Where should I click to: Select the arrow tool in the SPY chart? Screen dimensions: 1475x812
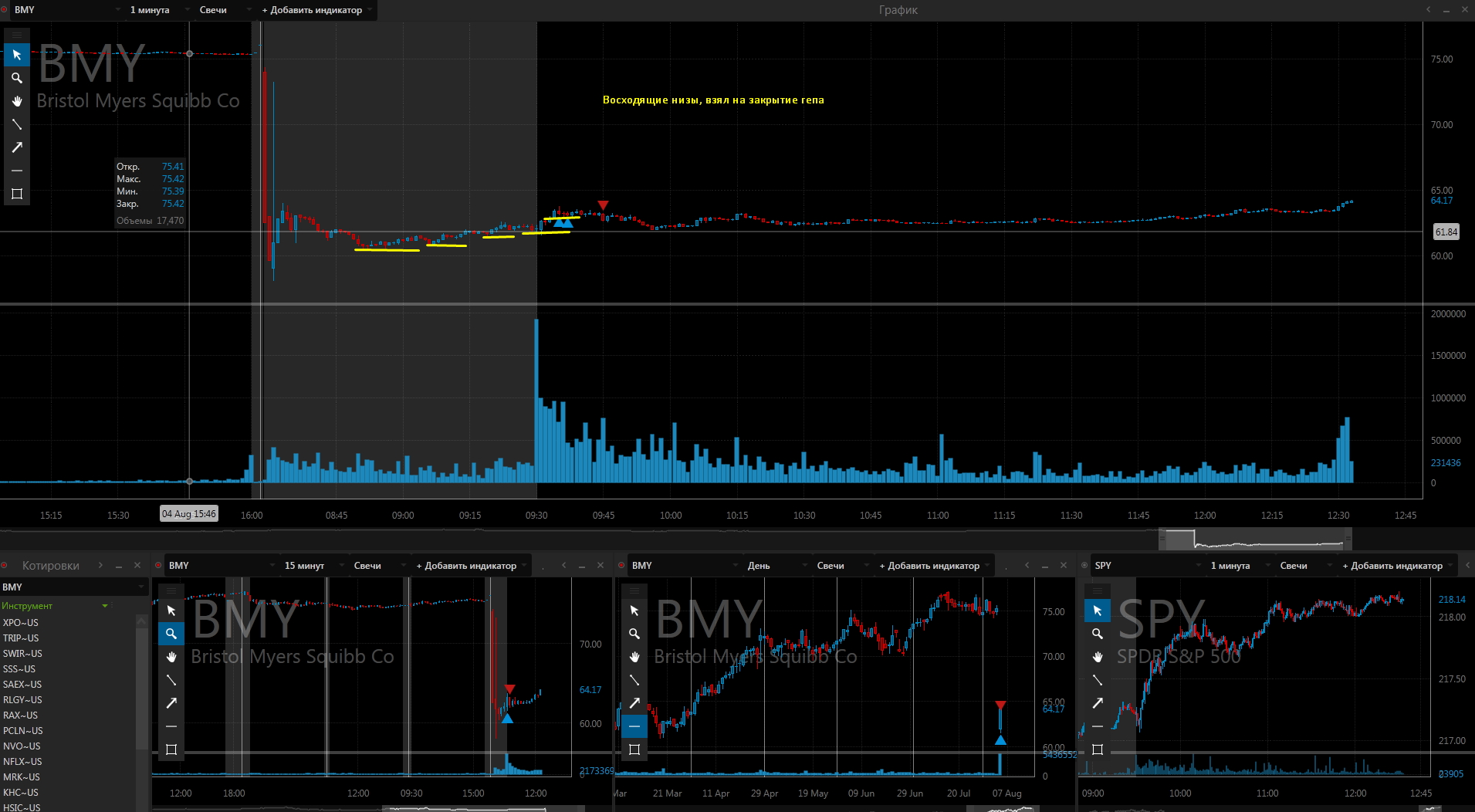[x=1098, y=703]
